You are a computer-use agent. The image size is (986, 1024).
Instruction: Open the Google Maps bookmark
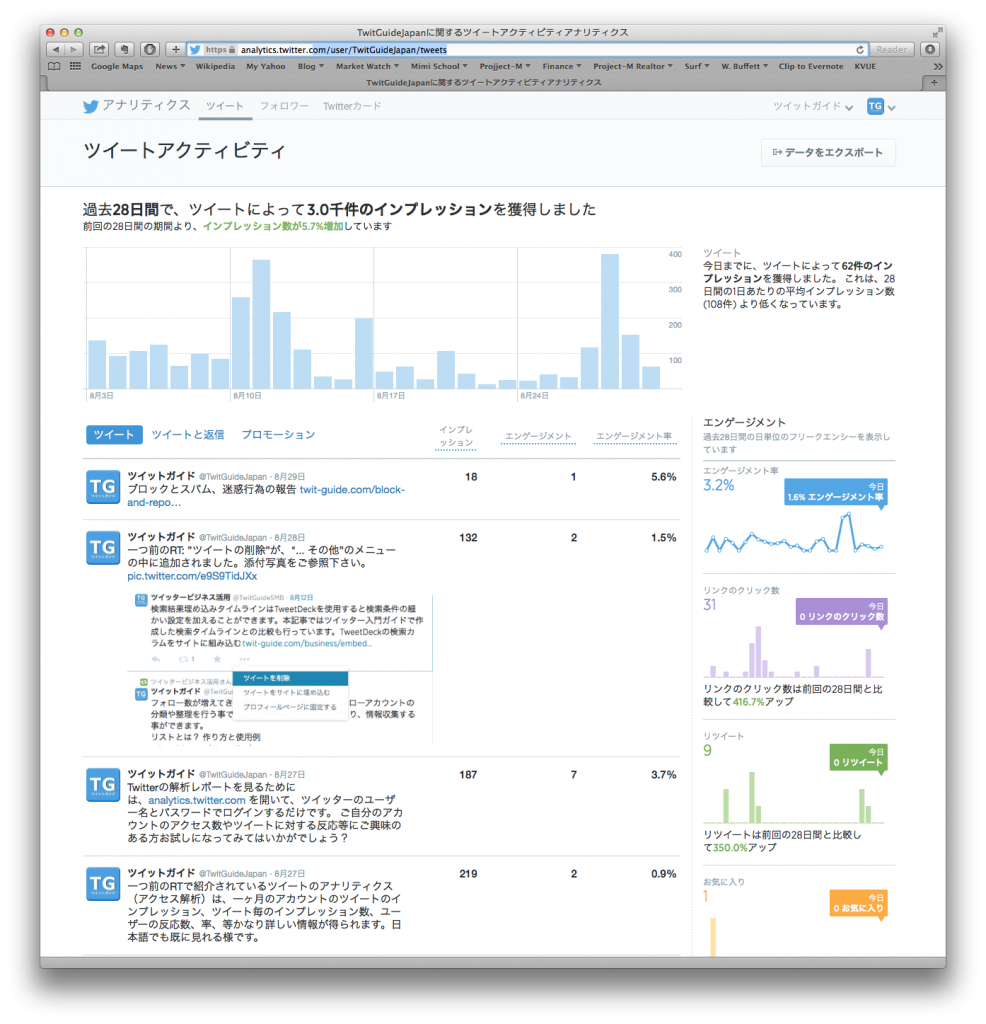click(117, 66)
